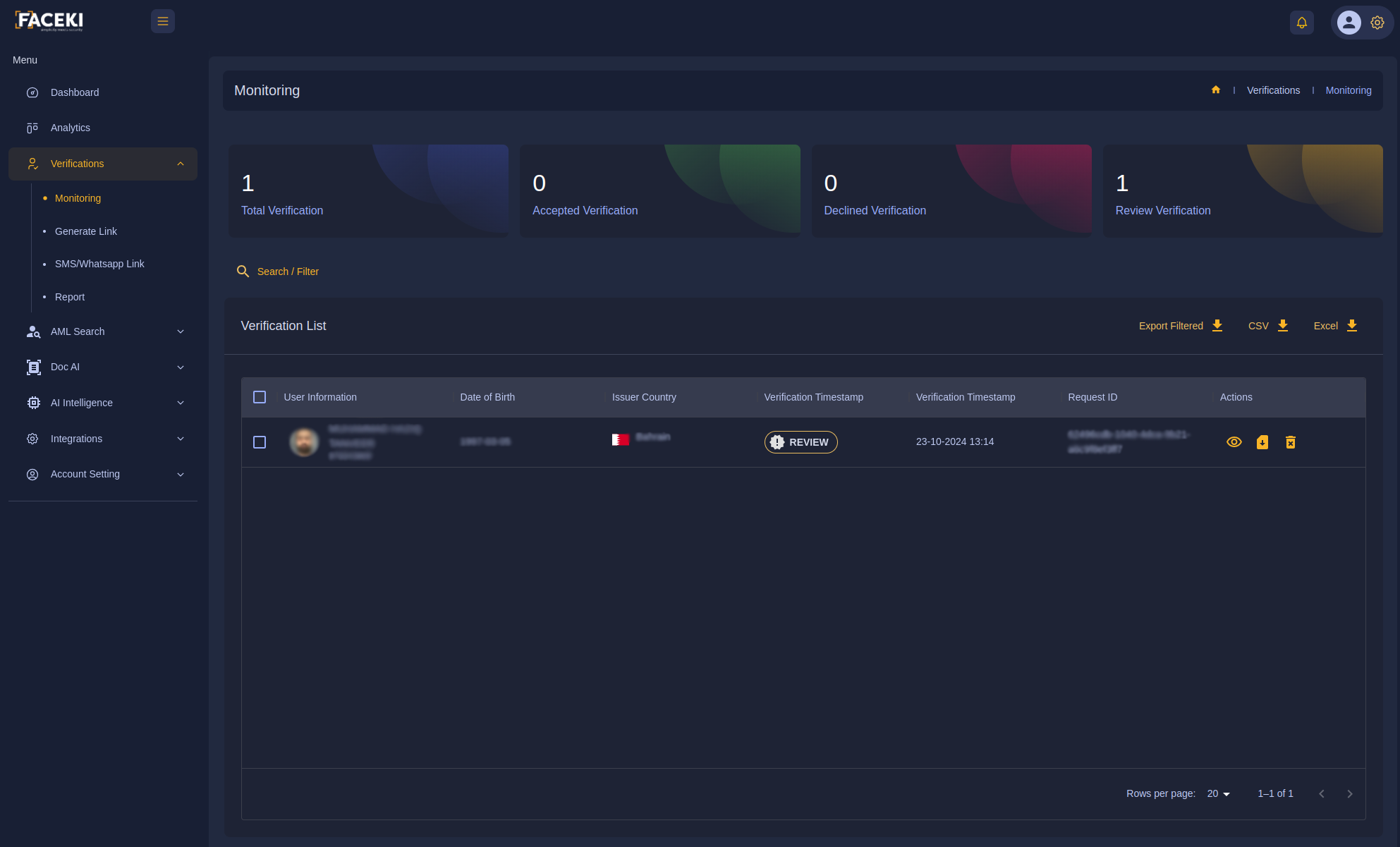The width and height of the screenshot is (1400, 847).
Task: Delete the verification using the trash icon
Action: pyautogui.click(x=1290, y=442)
